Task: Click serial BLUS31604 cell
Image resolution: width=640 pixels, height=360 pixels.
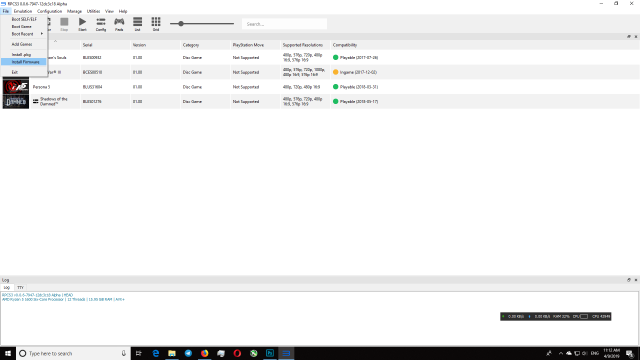Action: tap(92, 87)
